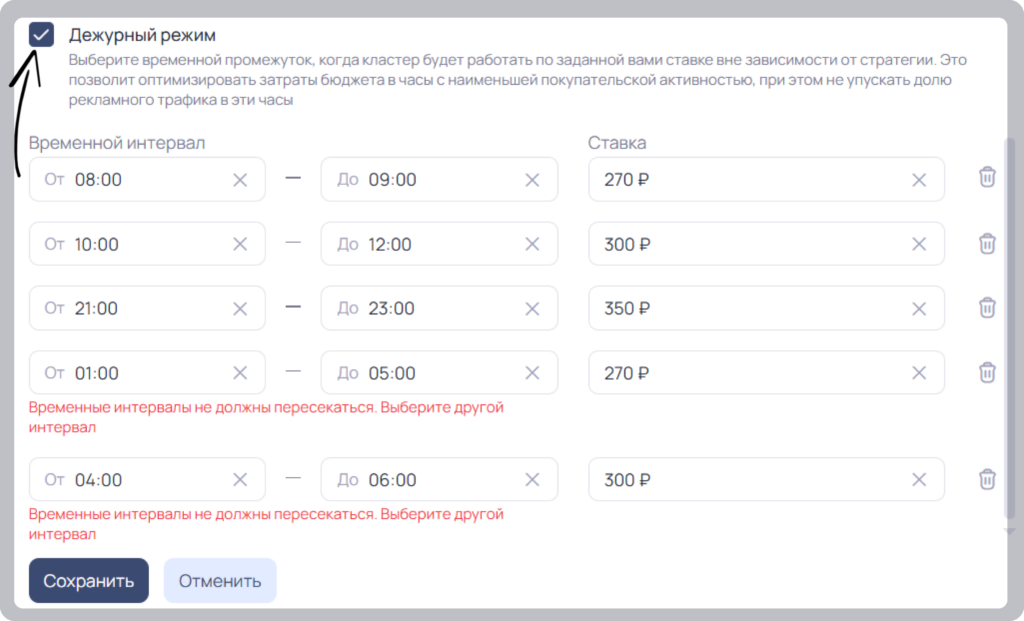Image resolution: width=1024 pixels, height=621 pixels.
Task: Delete the 08:00–09:00 interval row
Action: [987, 177]
